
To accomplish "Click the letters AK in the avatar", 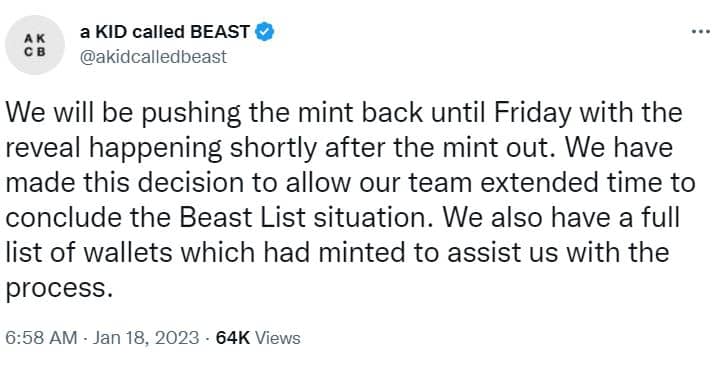I will click(x=35, y=39).
